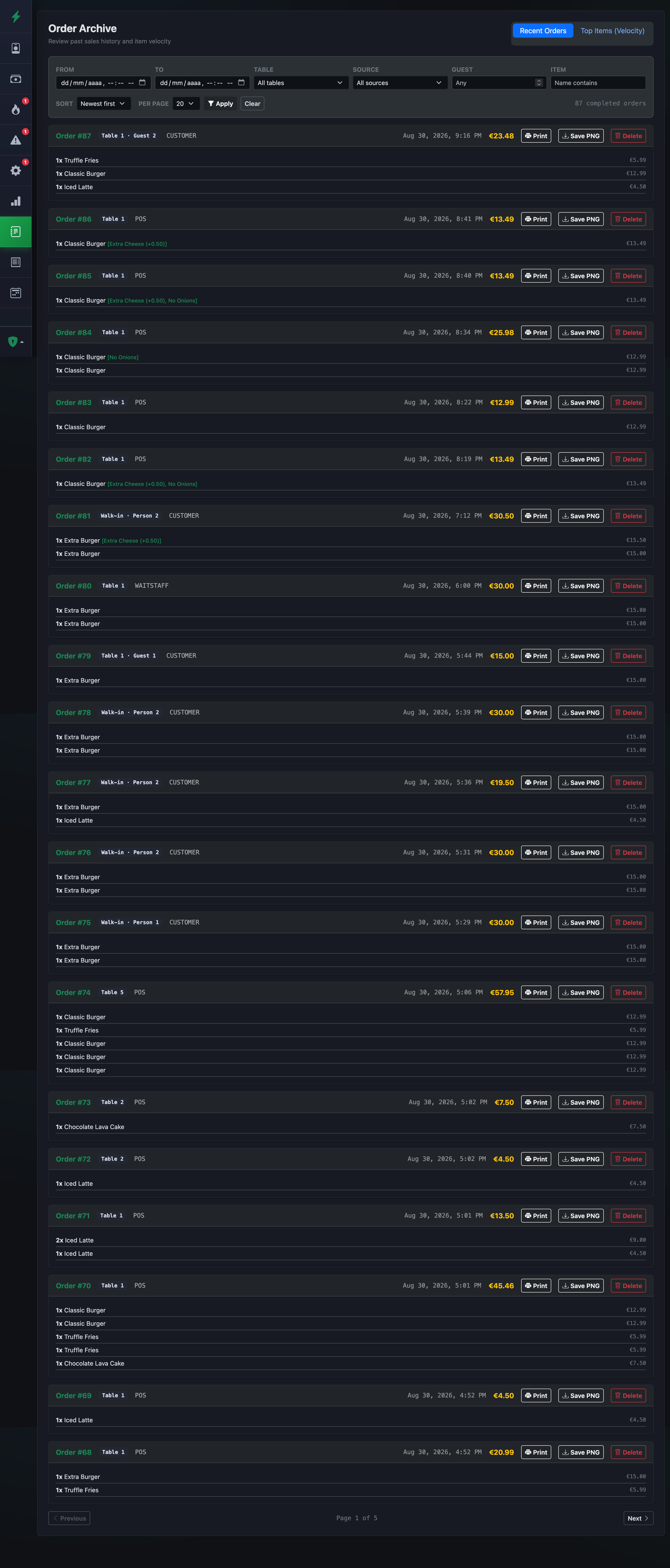Open the settings gear sidebar icon
The width and height of the screenshot is (670, 1568).
coord(16,171)
